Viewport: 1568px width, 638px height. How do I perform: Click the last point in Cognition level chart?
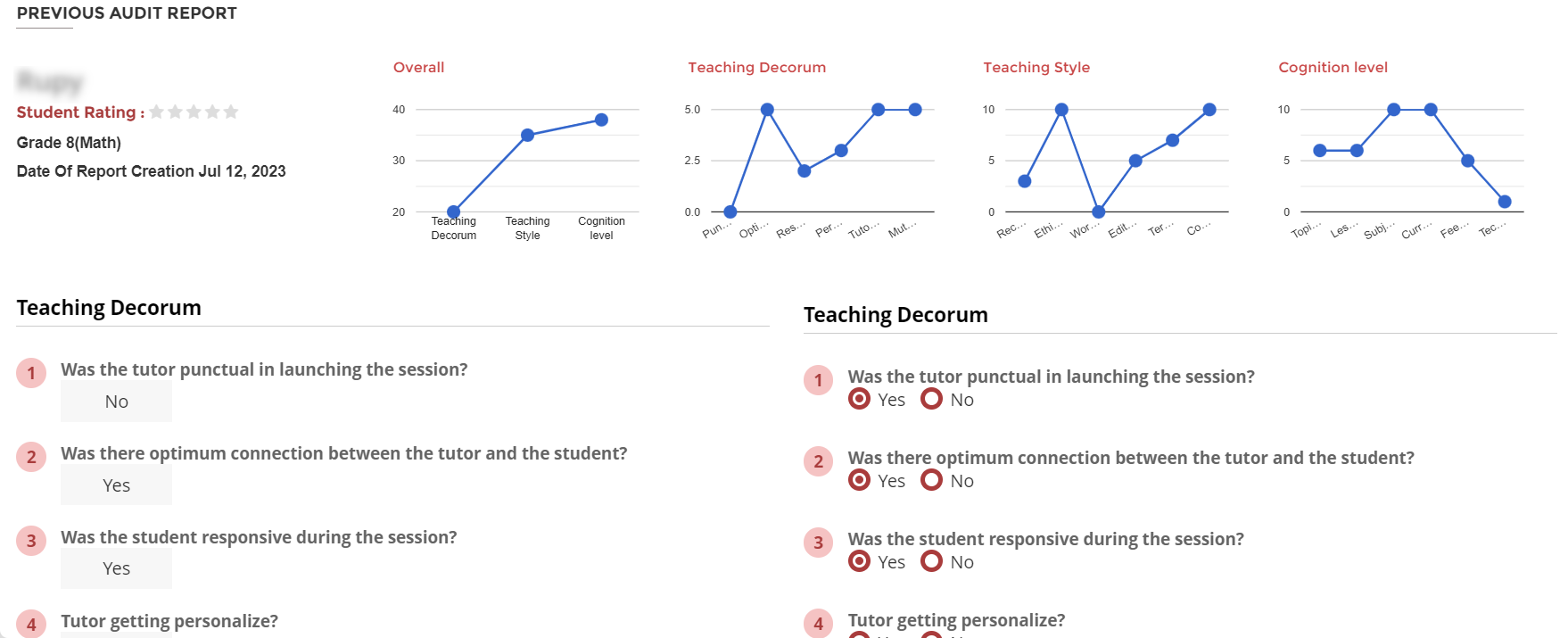(x=1505, y=202)
